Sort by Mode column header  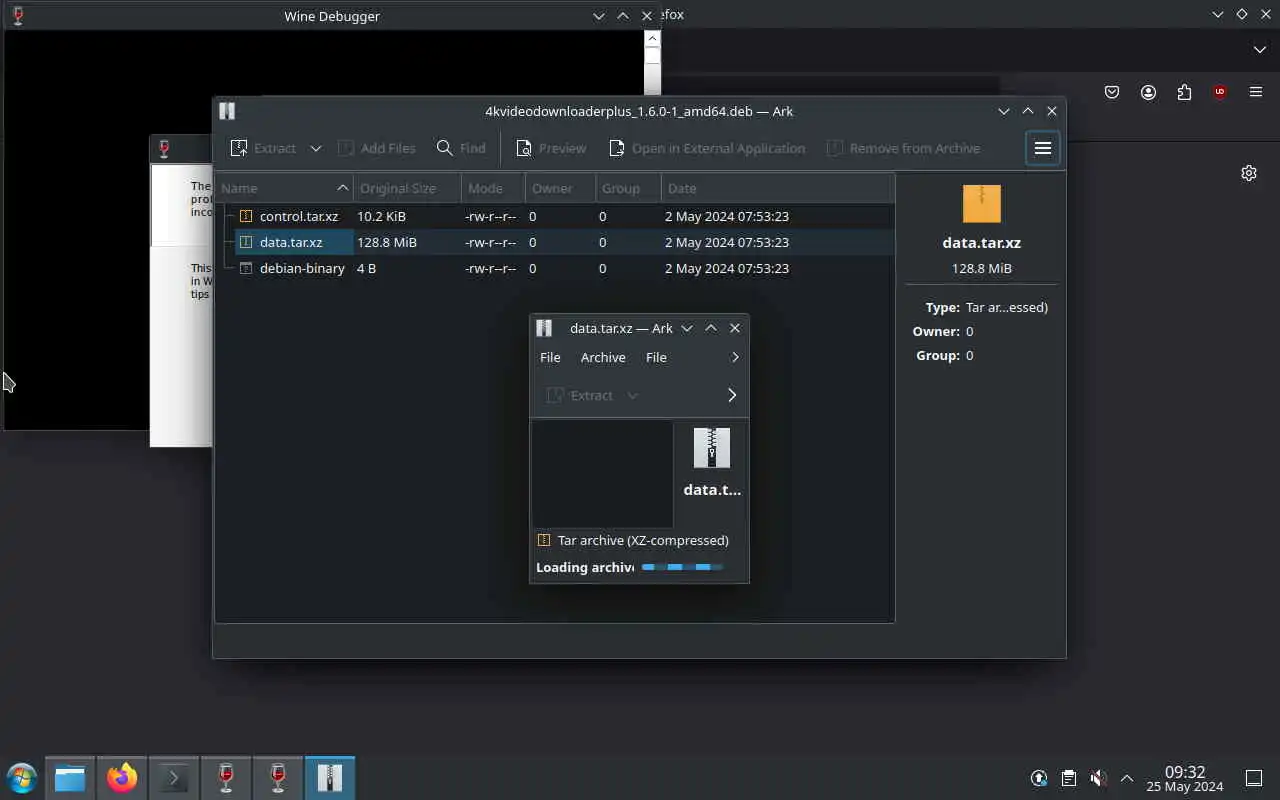tap(493, 188)
